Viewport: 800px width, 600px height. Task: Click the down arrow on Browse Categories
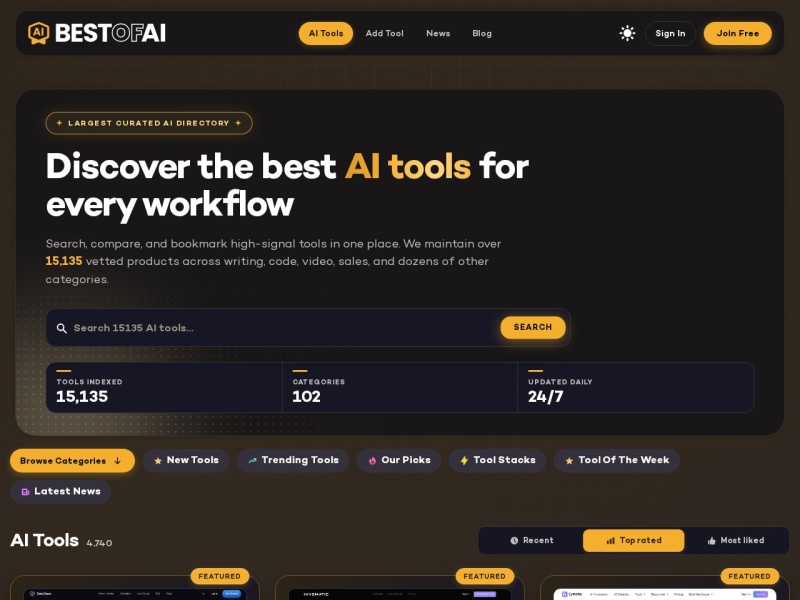[x=118, y=461]
